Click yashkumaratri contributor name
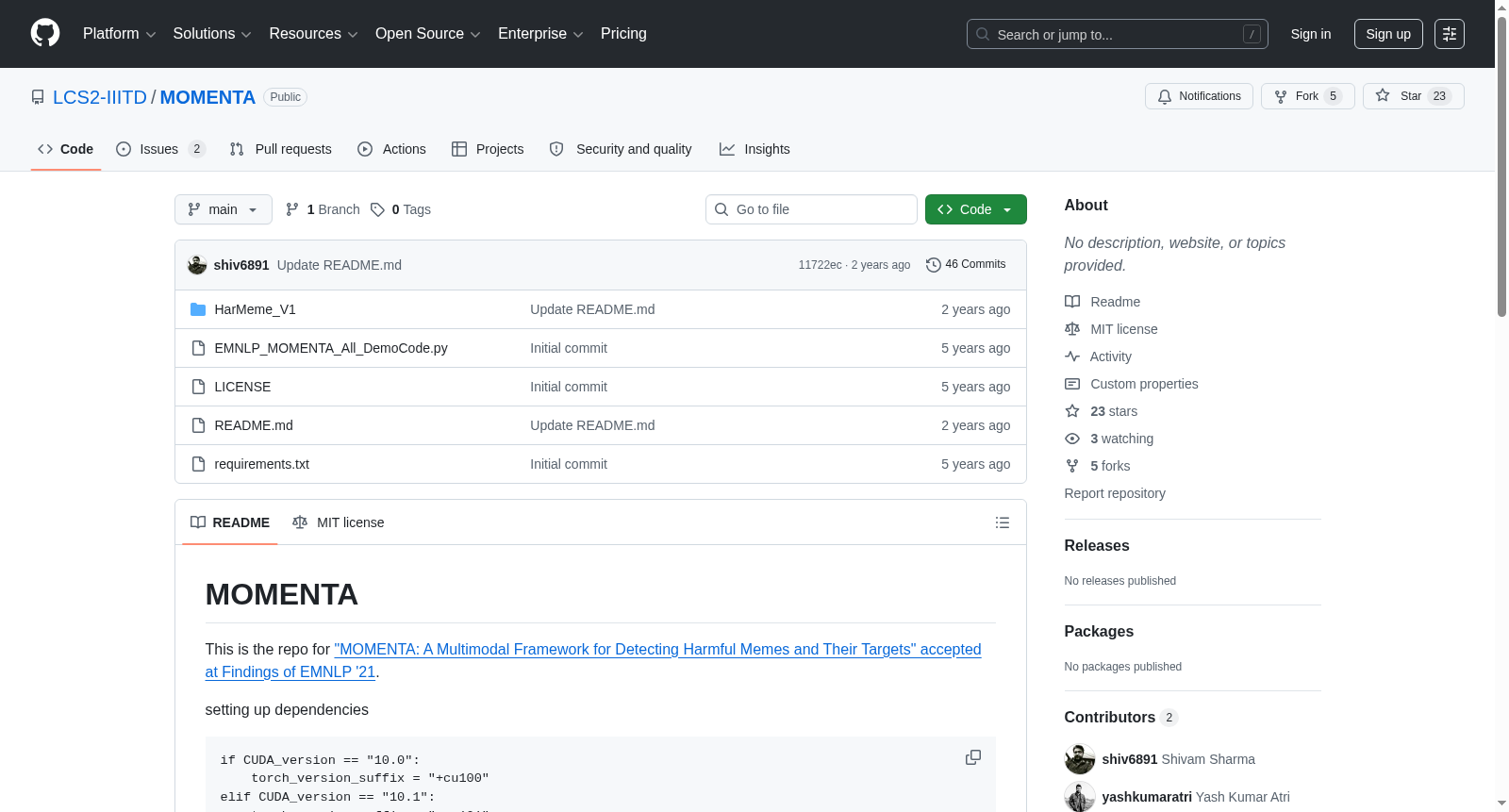Viewport: 1509px width, 812px height. click(x=1147, y=797)
